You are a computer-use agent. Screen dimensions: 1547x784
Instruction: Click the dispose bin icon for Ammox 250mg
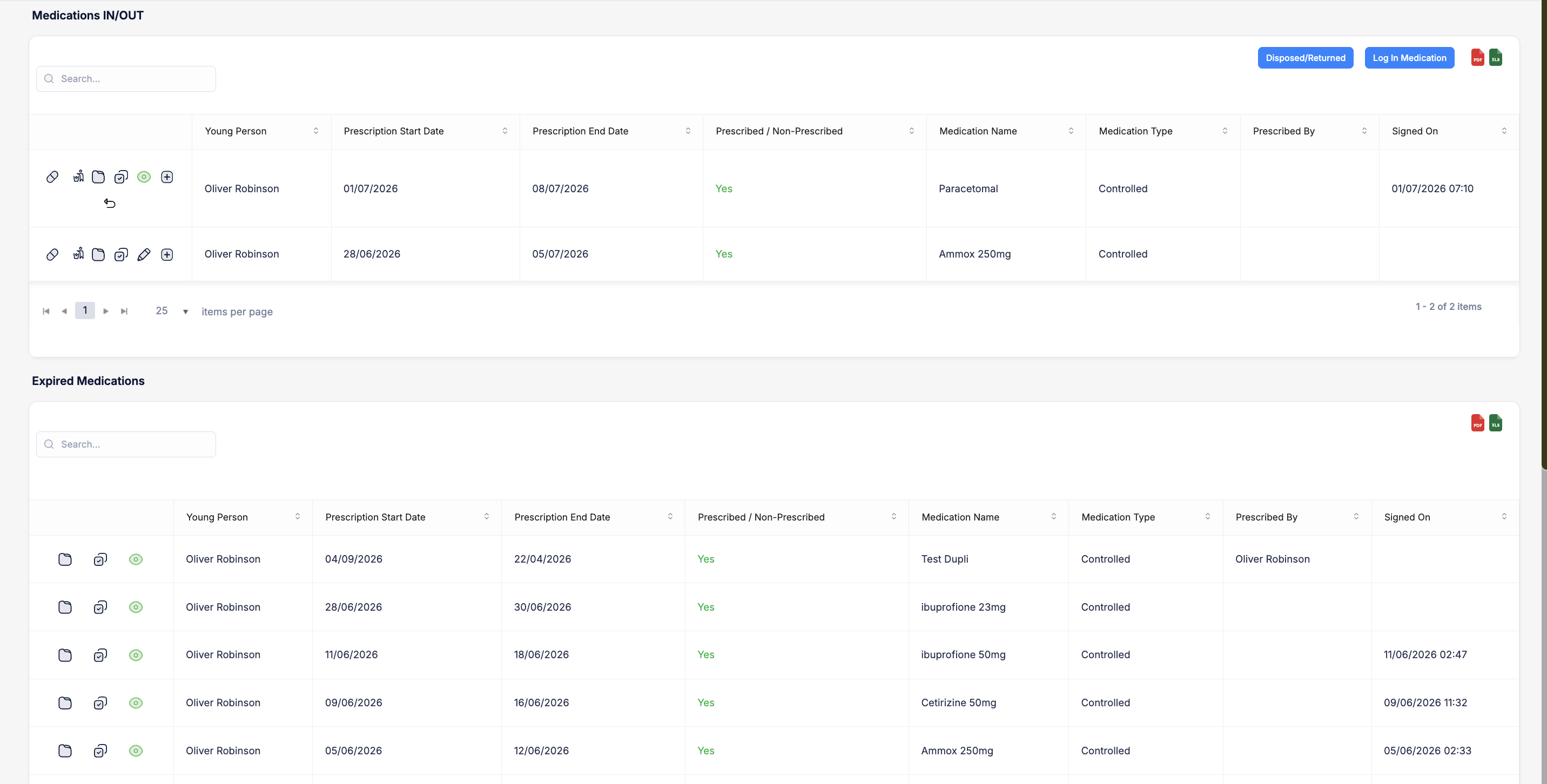point(78,254)
